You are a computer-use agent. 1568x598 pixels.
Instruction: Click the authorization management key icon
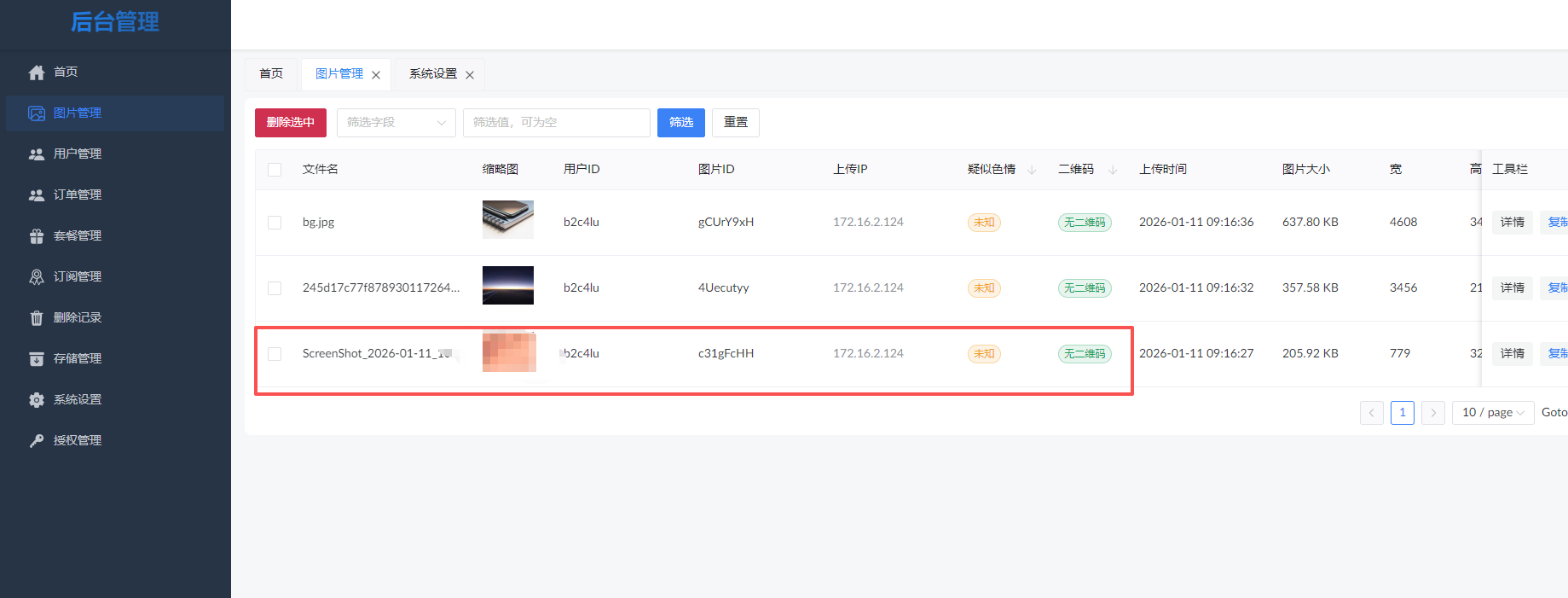coord(37,441)
